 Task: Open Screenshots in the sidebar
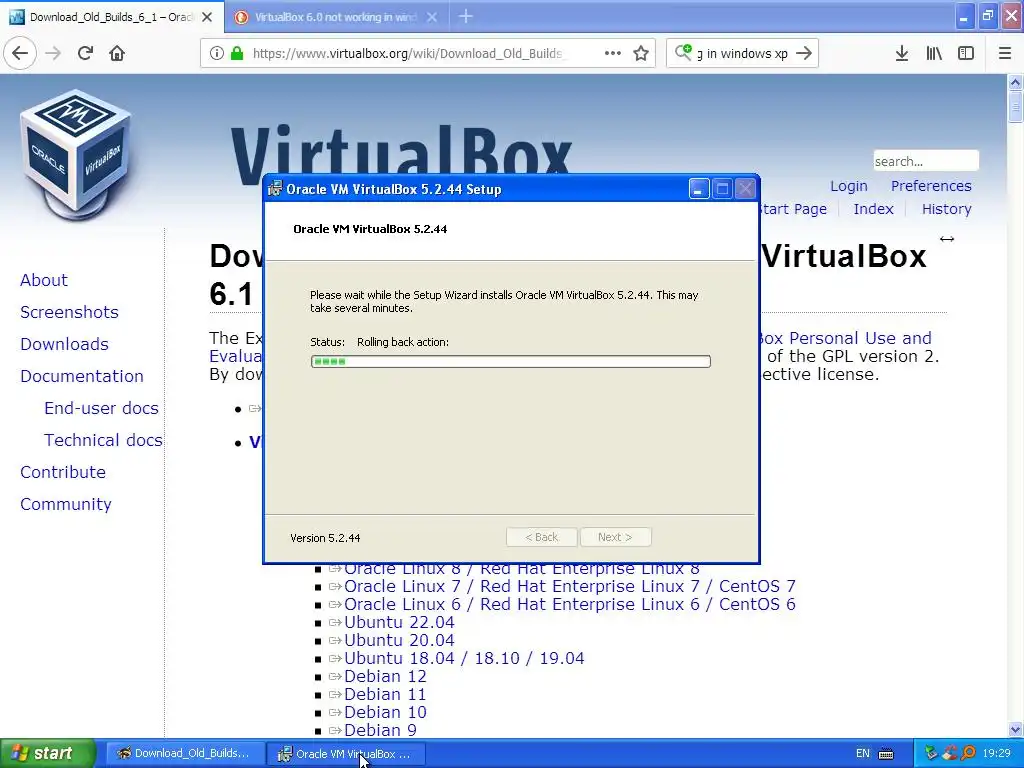(x=69, y=312)
